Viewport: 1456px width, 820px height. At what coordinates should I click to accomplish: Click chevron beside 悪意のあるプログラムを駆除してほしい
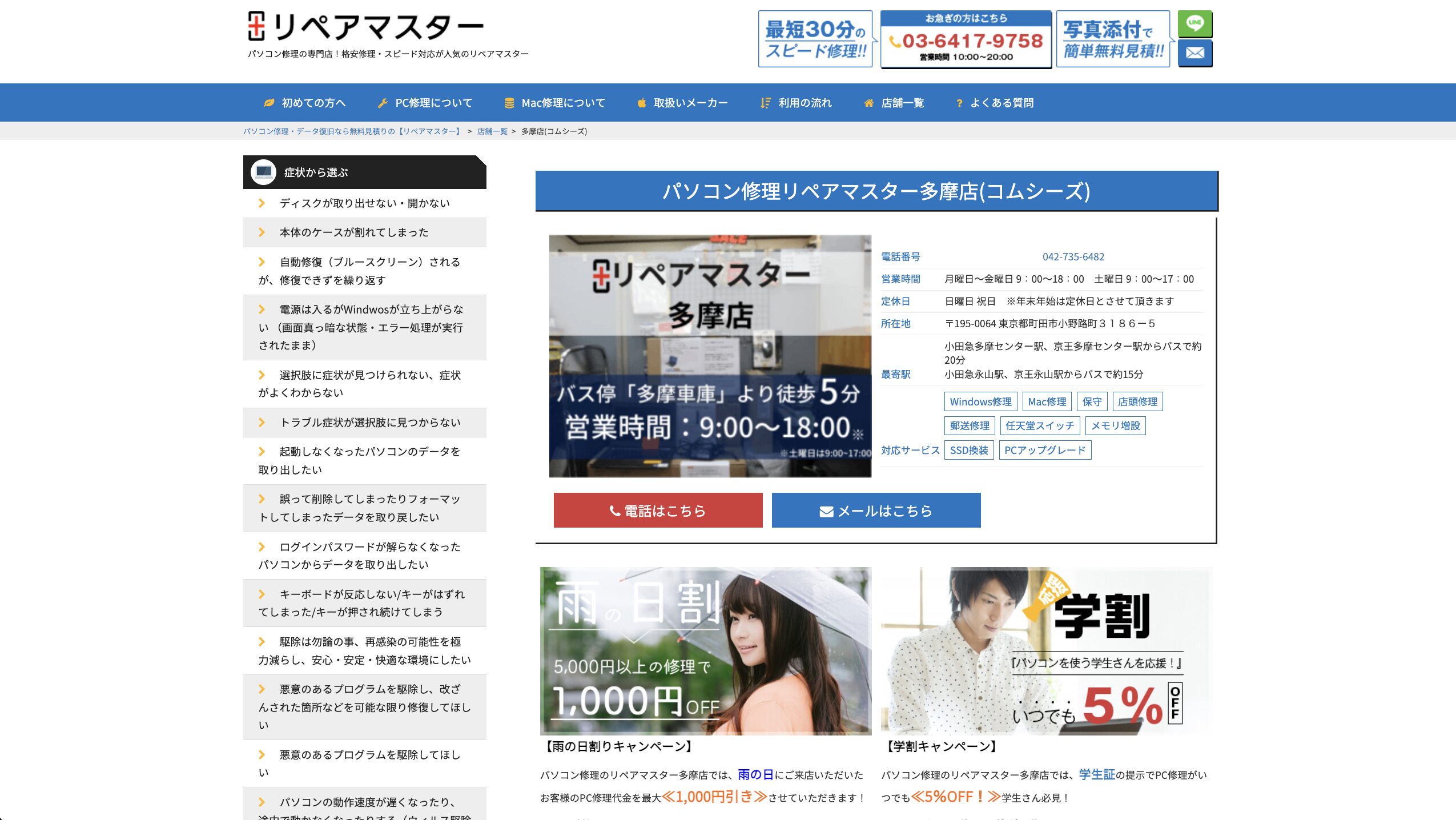pos(262,755)
